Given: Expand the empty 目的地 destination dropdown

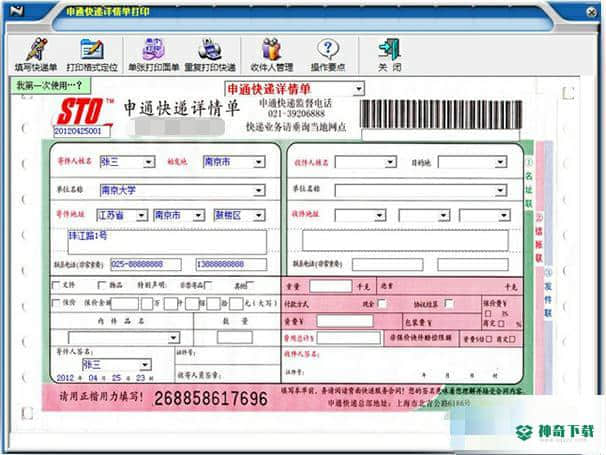Looking at the screenshot, I should (501, 162).
